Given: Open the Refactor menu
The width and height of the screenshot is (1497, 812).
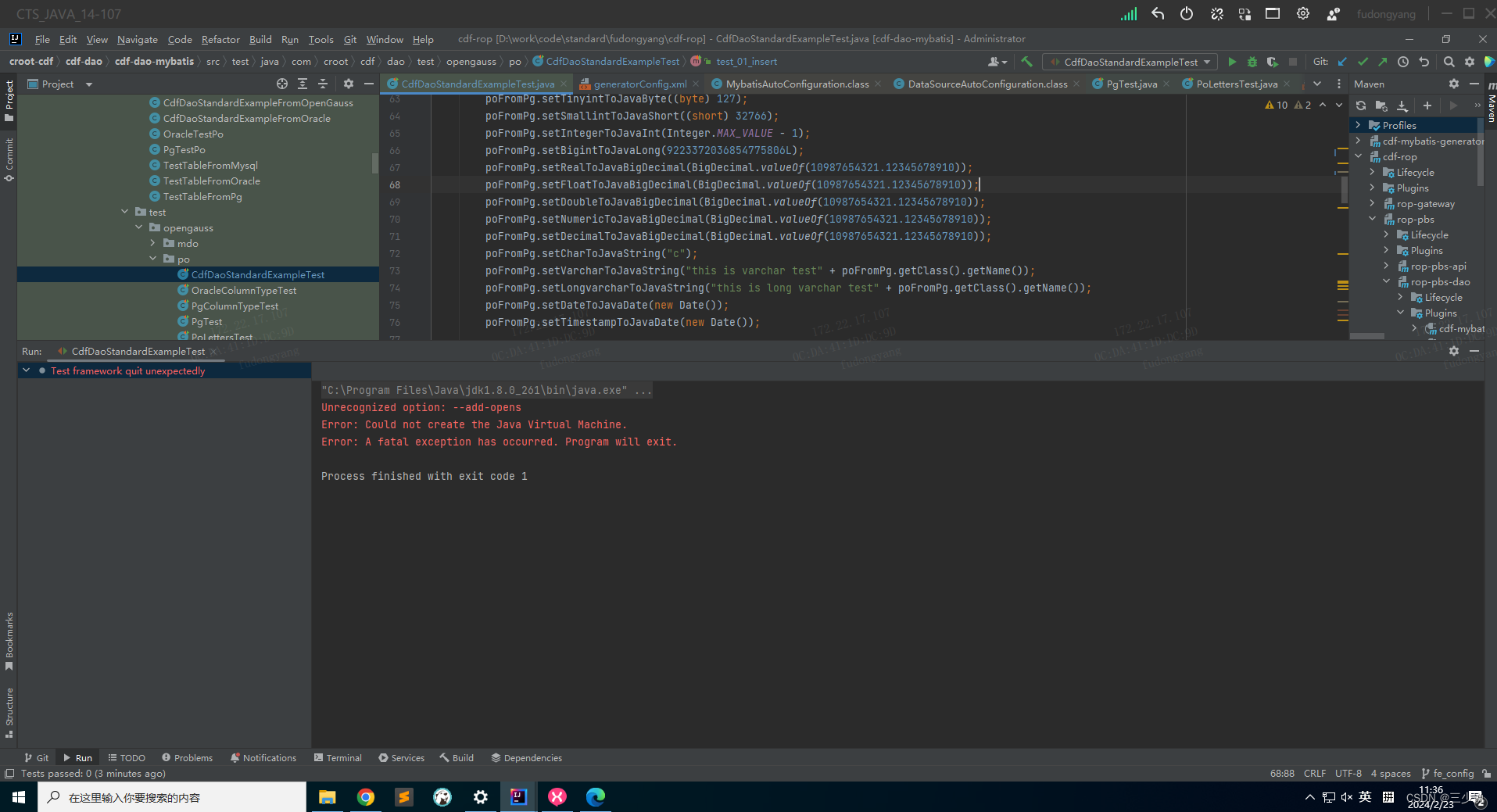Looking at the screenshot, I should click(220, 39).
